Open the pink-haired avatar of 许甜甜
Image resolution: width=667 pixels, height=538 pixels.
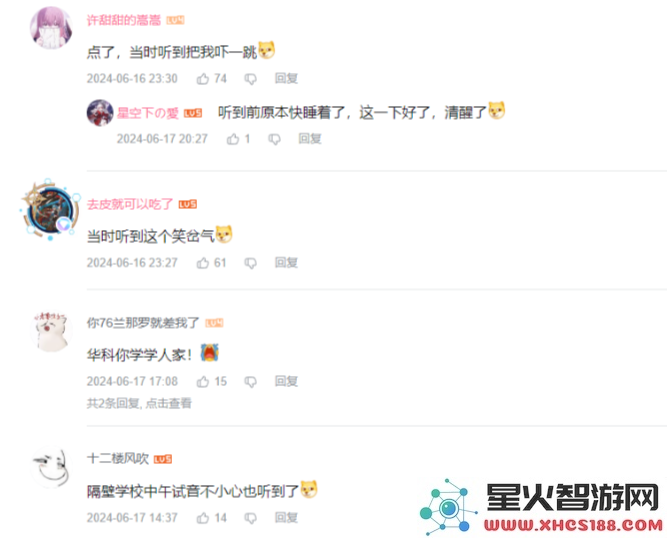(x=51, y=28)
